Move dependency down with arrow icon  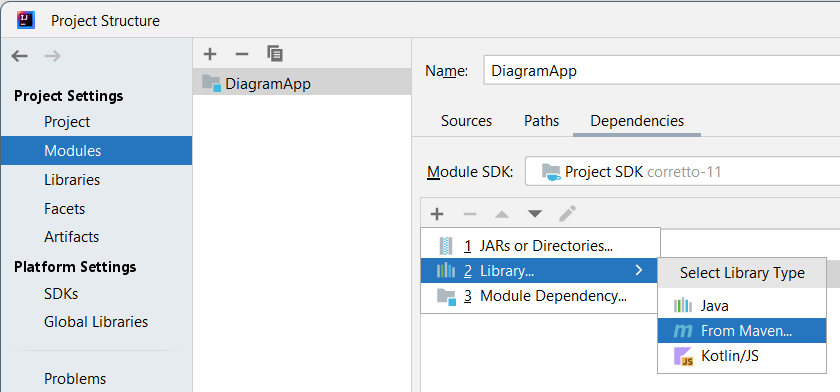(x=535, y=214)
